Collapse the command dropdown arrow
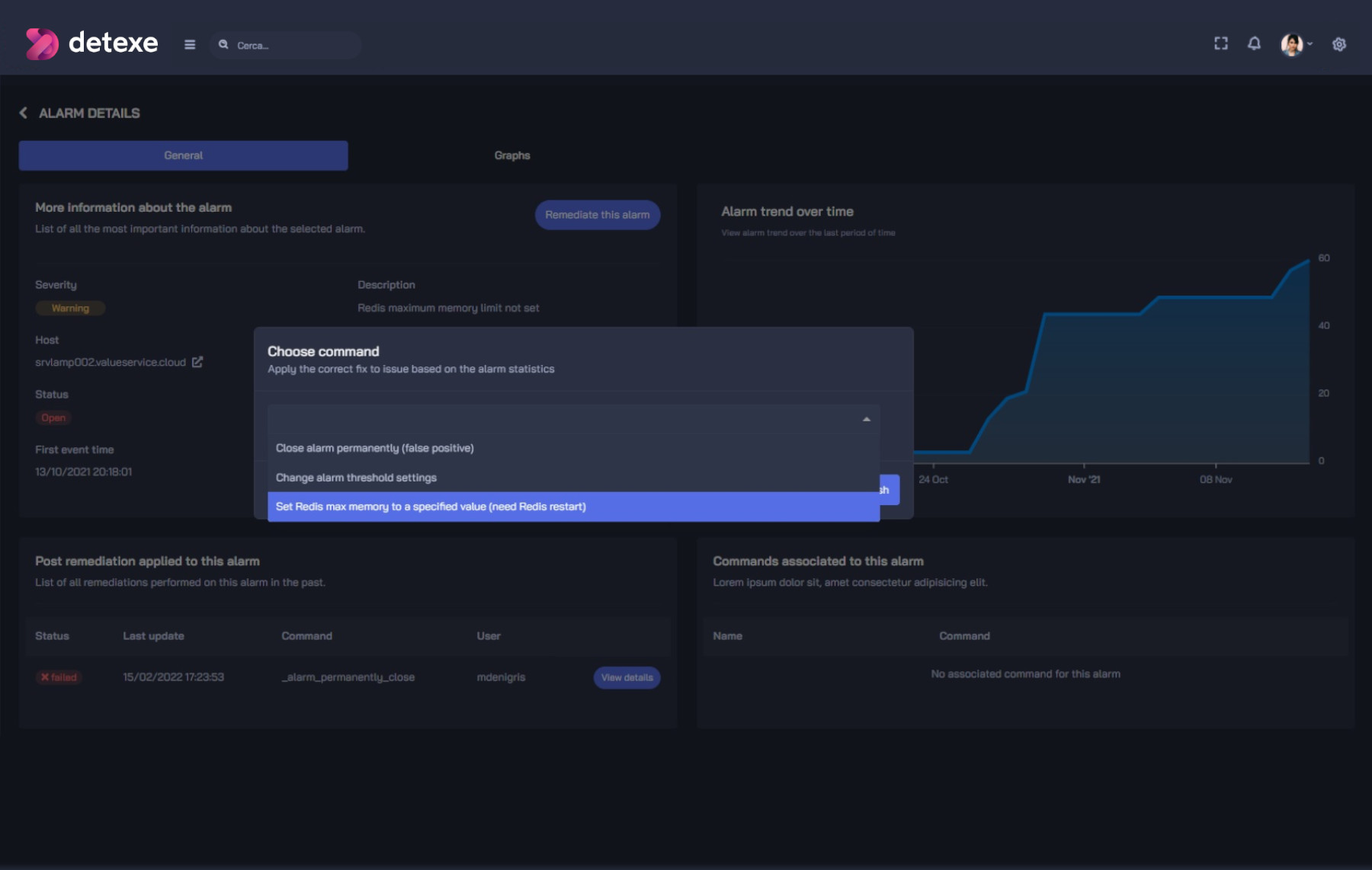Image resolution: width=1372 pixels, height=870 pixels. 866,419
